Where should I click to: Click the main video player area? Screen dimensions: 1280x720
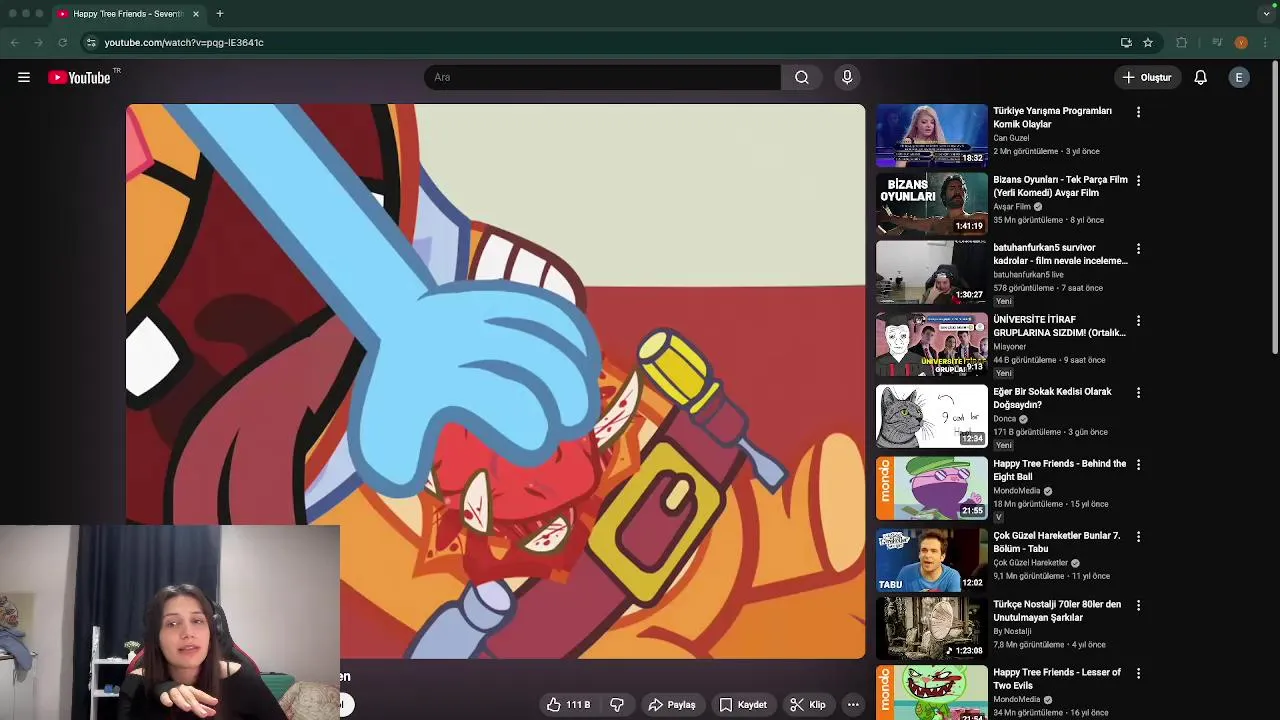[x=495, y=381]
